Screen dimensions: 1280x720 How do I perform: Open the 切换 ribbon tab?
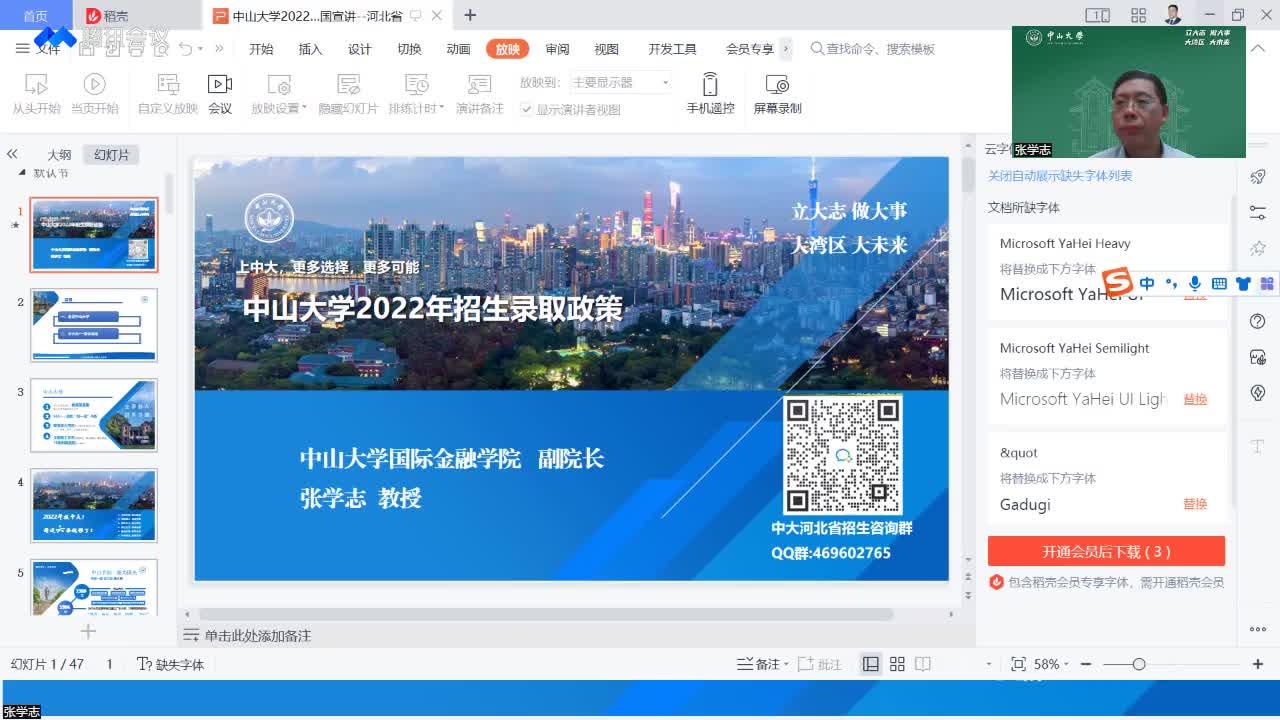pyautogui.click(x=409, y=49)
